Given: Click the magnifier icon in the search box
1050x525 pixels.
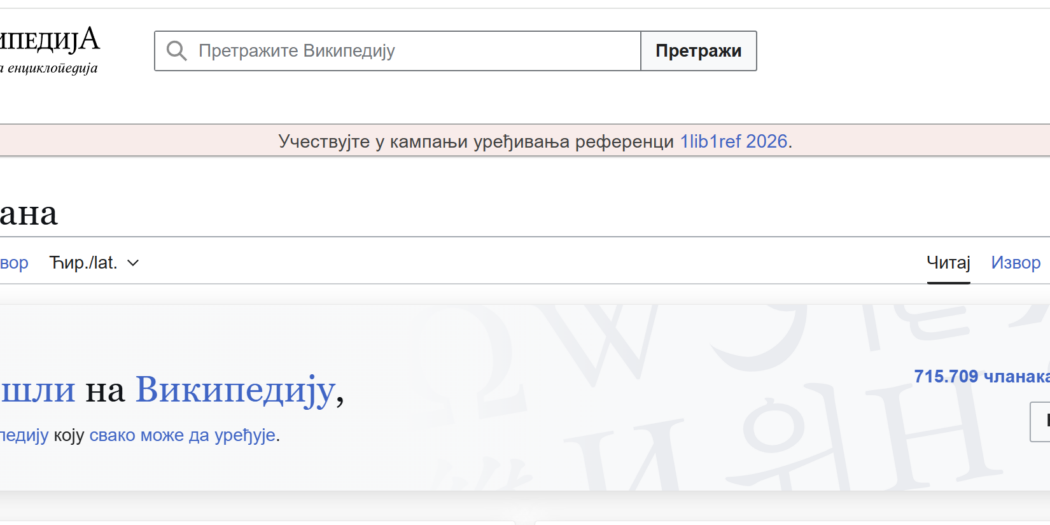Looking at the screenshot, I should pos(177,51).
